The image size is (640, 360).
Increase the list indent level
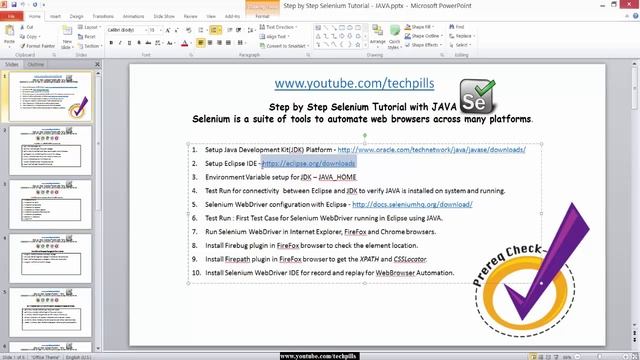point(239,30)
